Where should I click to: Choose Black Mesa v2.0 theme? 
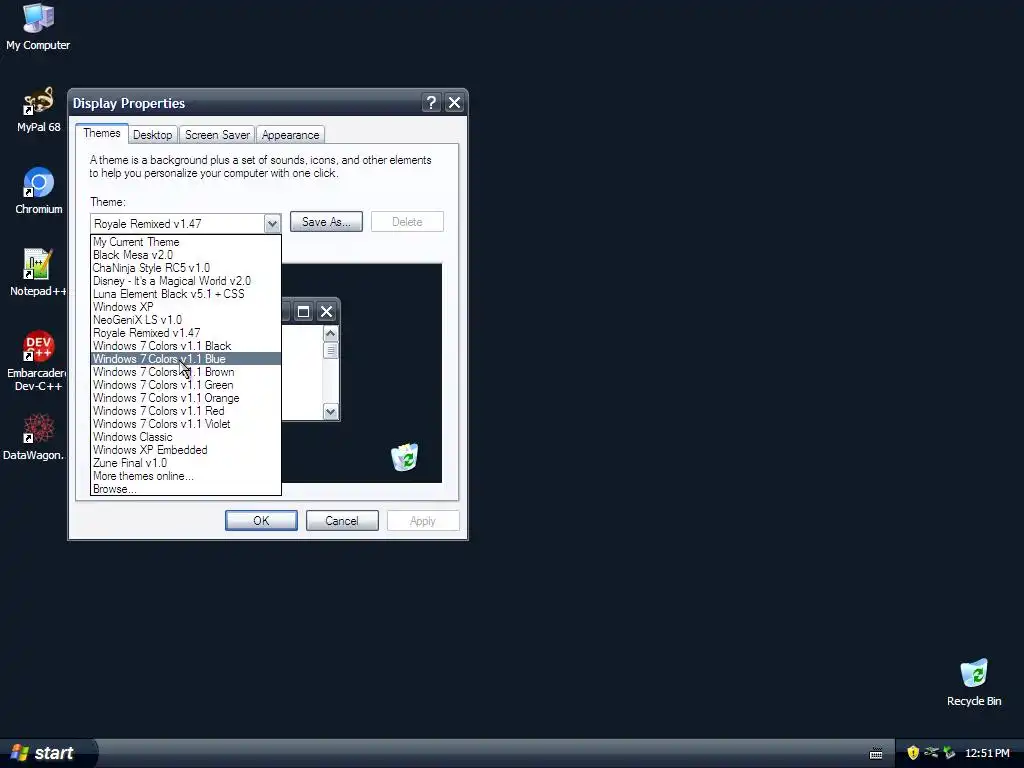pyautogui.click(x=186, y=255)
